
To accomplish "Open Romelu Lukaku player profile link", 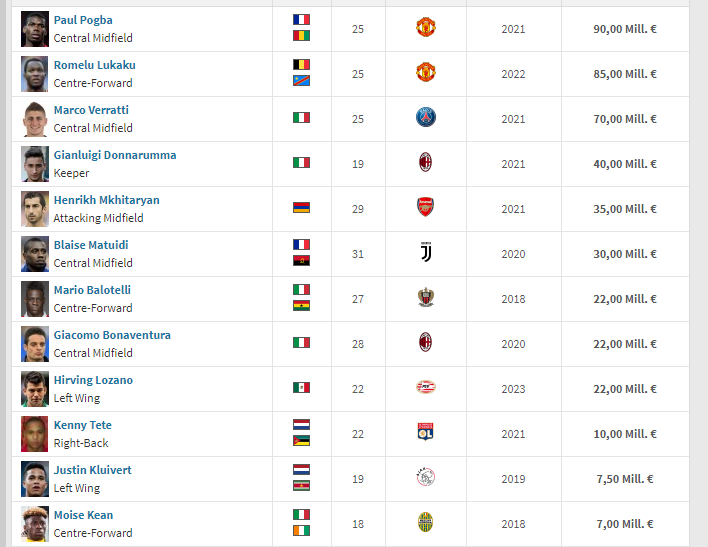I will point(94,65).
